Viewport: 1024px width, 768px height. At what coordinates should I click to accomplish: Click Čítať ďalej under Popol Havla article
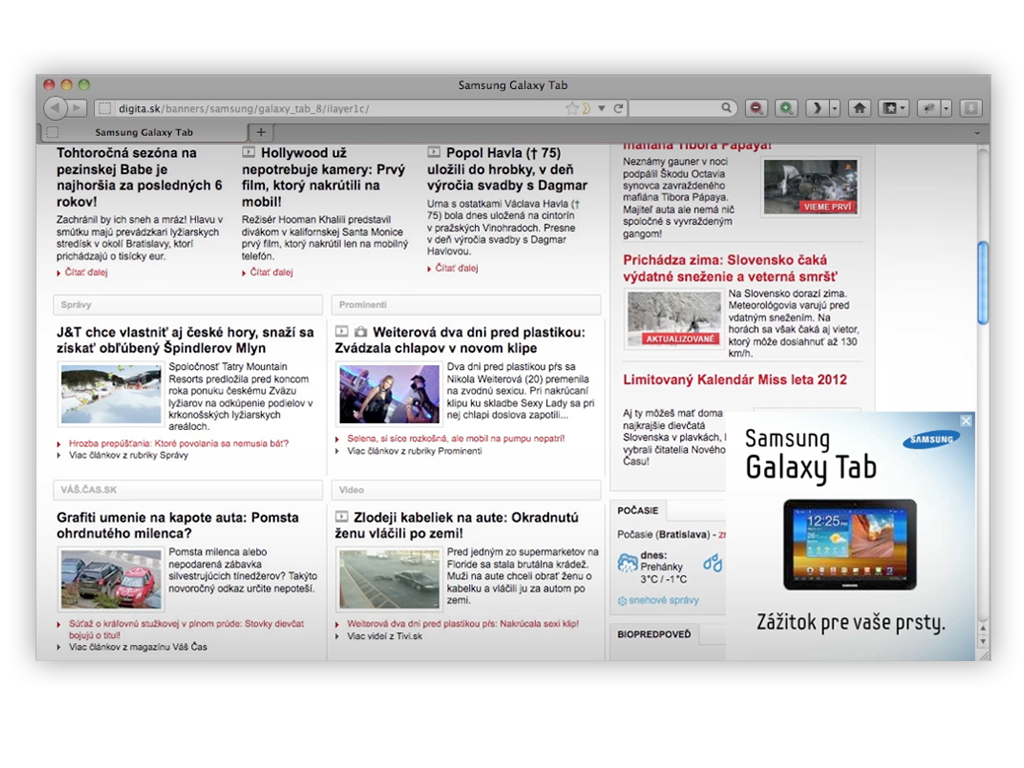click(456, 268)
